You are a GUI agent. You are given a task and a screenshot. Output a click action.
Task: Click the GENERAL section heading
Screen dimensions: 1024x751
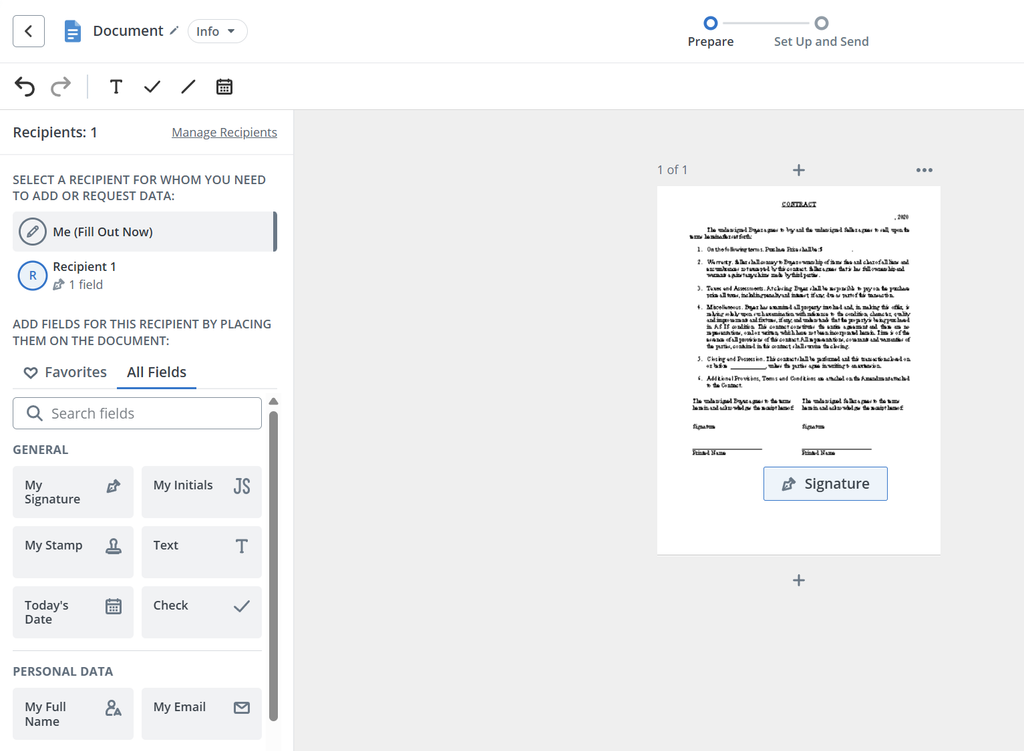point(40,450)
